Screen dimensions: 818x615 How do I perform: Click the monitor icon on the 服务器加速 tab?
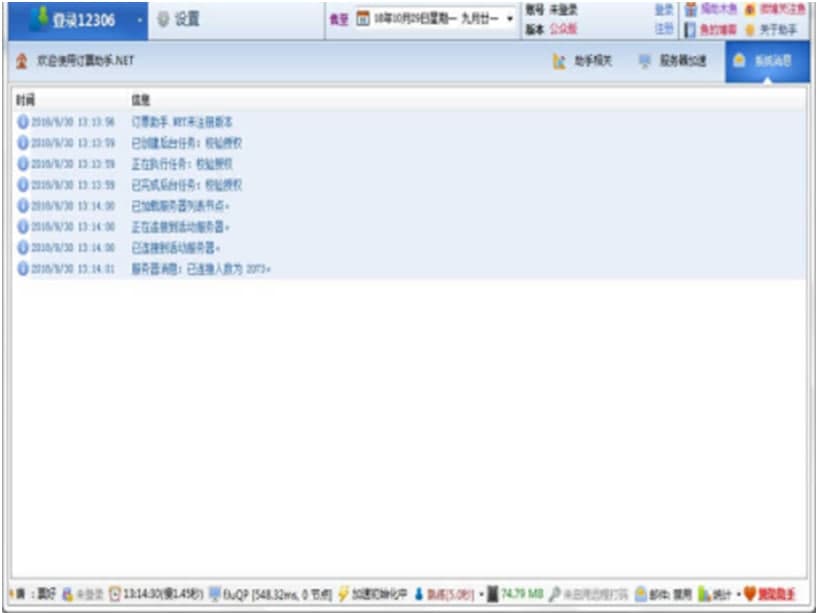645,61
